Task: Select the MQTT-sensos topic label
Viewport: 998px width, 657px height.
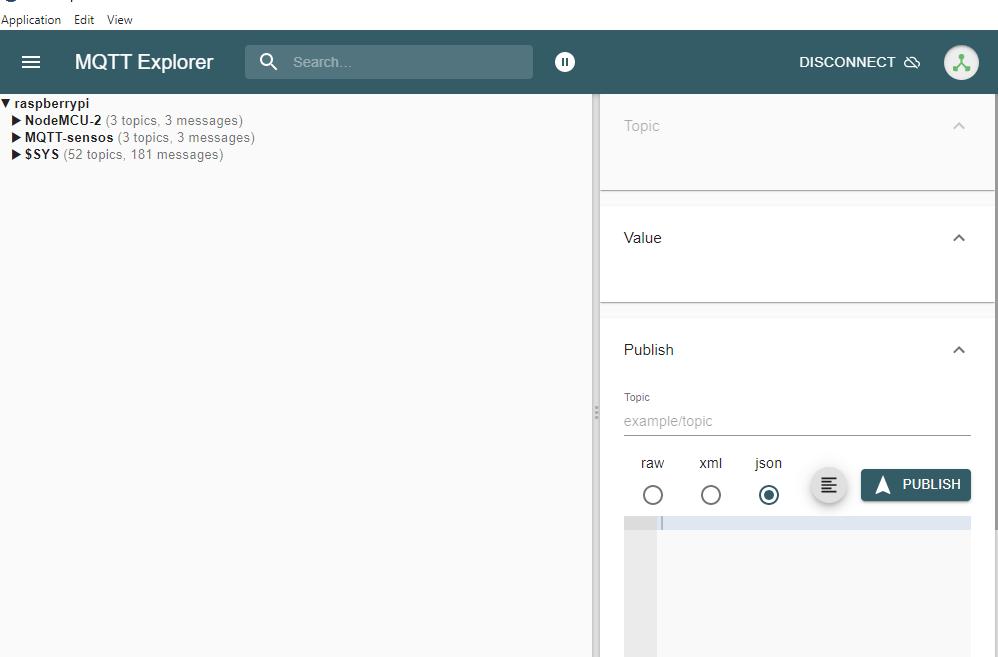Action: coord(69,138)
